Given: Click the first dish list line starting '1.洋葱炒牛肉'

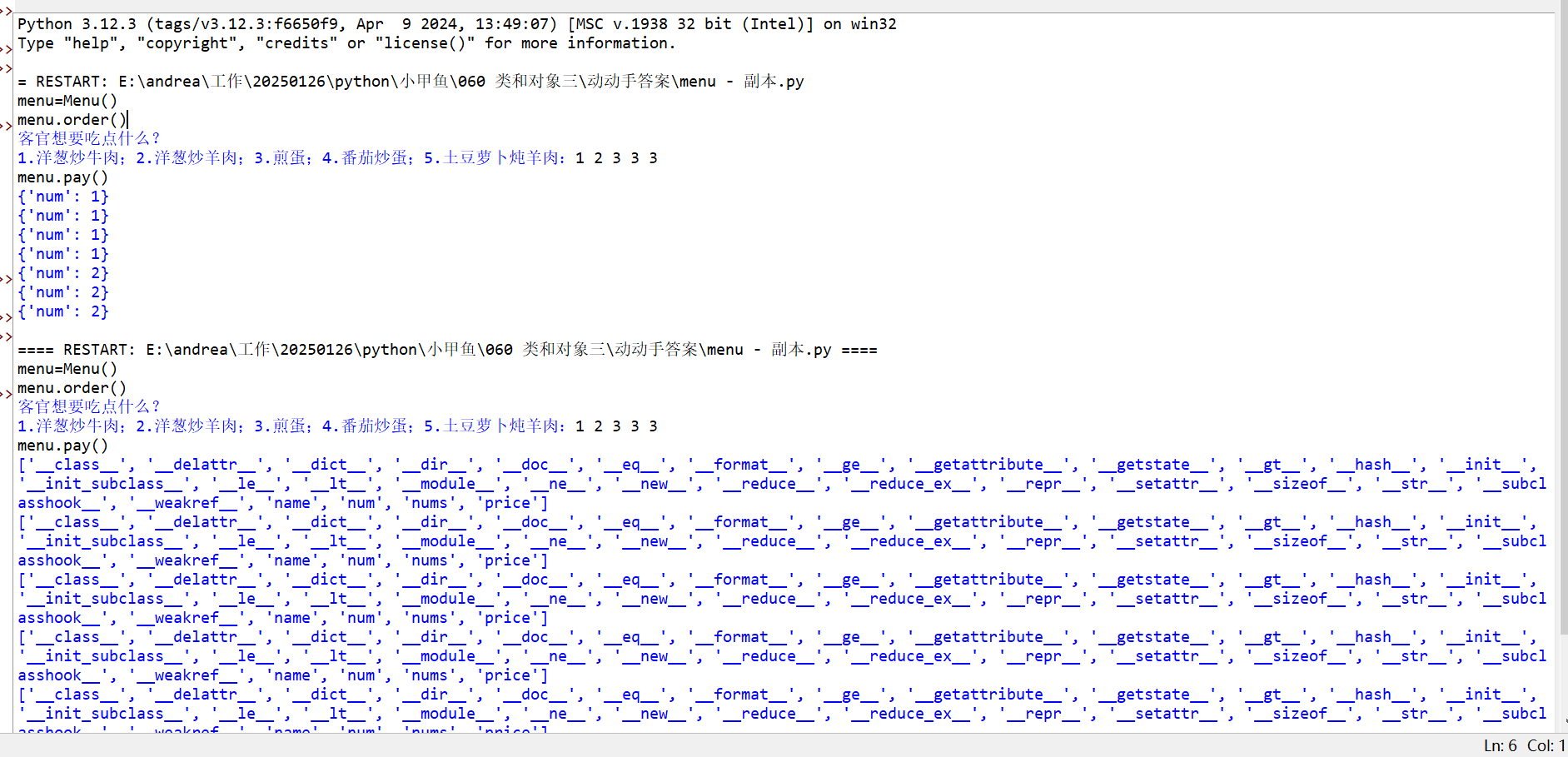Looking at the screenshot, I should 337,158.
